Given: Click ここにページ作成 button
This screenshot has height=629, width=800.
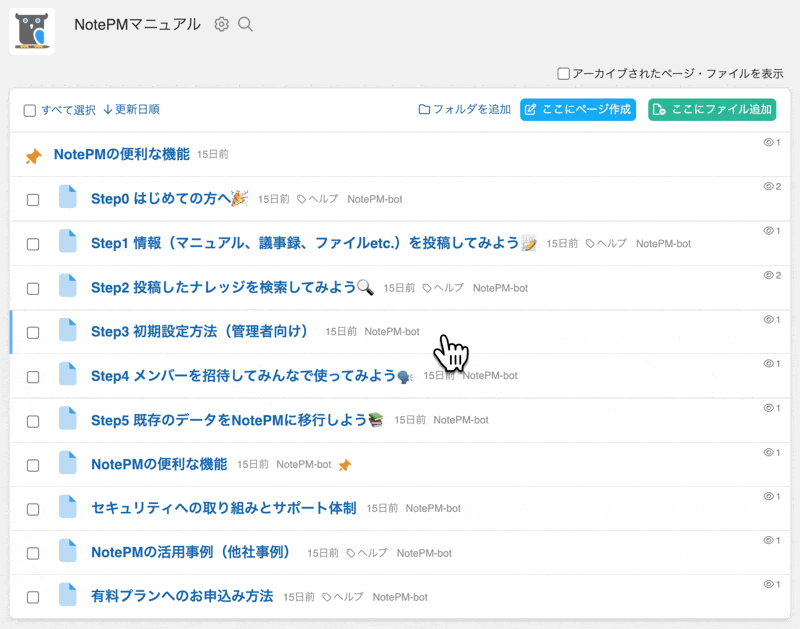Looking at the screenshot, I should click(x=578, y=109).
